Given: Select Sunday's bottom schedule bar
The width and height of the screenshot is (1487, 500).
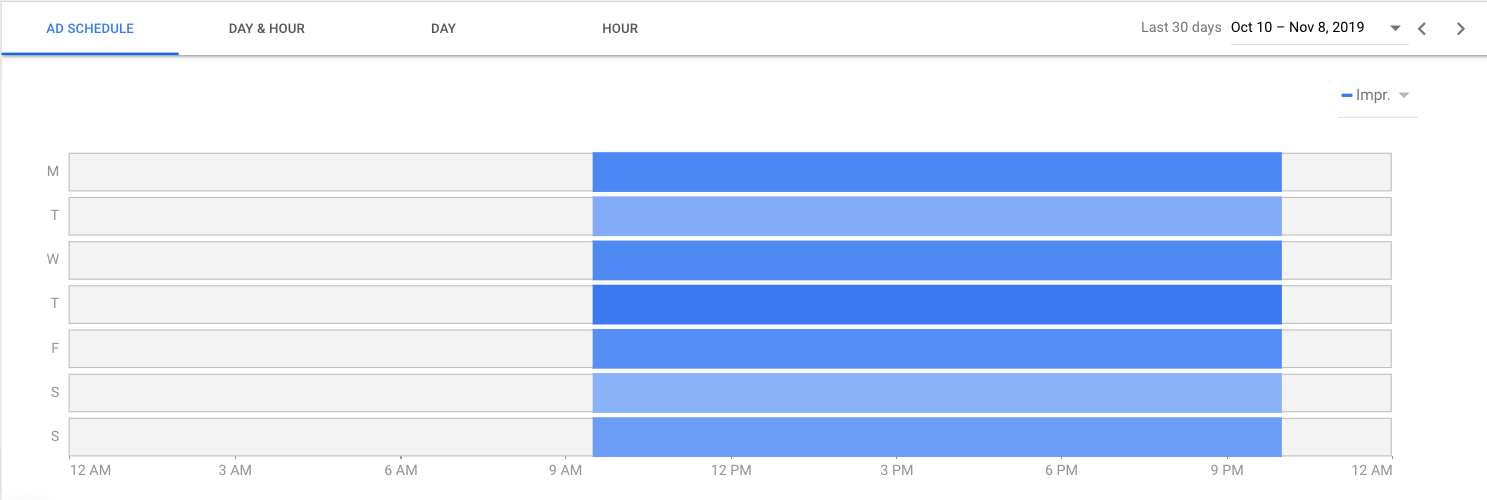Looking at the screenshot, I should click(937, 437).
